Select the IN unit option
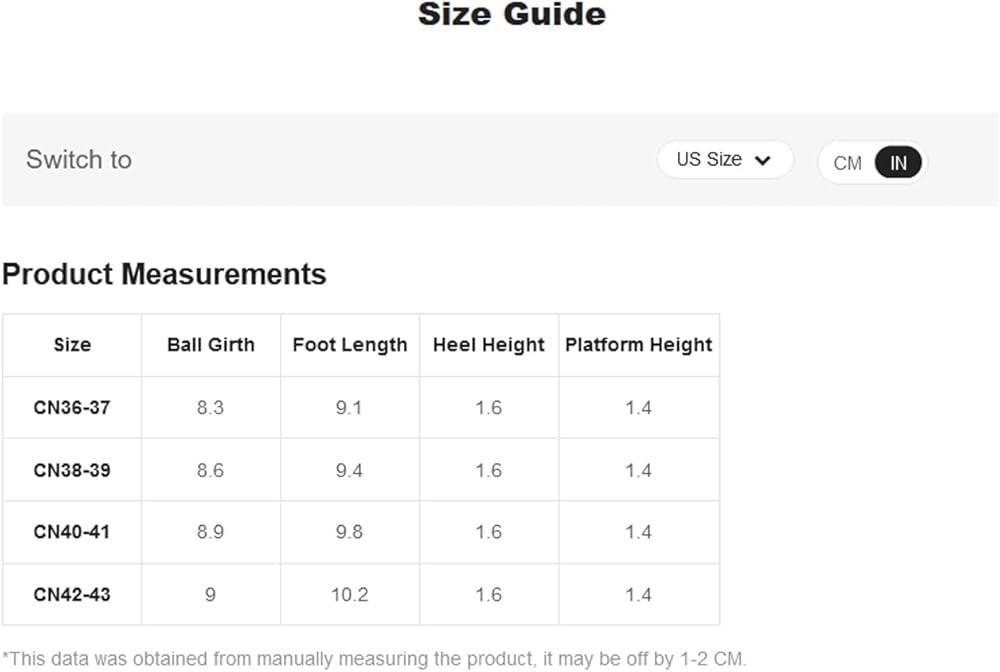This screenshot has width=1000, height=672. [898, 163]
